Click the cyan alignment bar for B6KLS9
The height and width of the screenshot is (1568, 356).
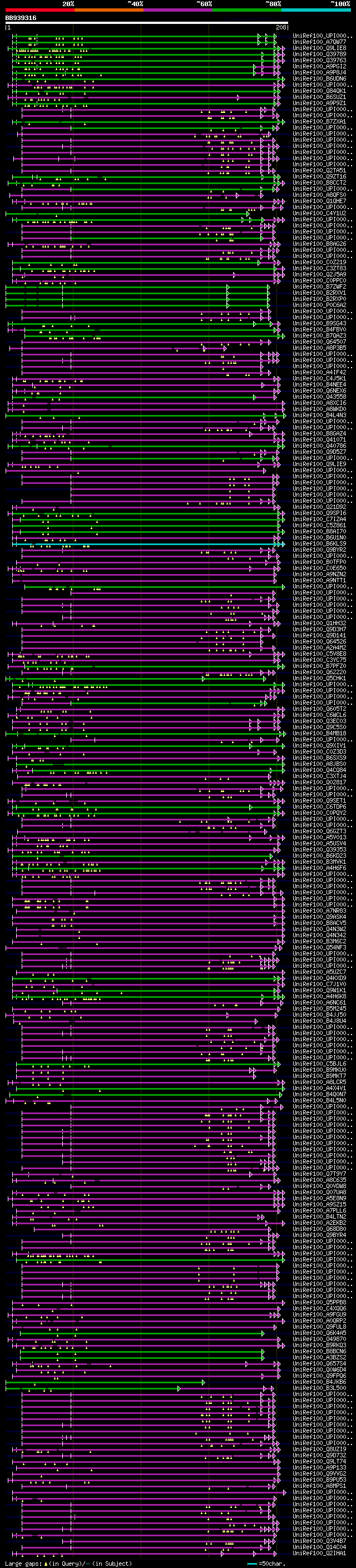coord(148,544)
